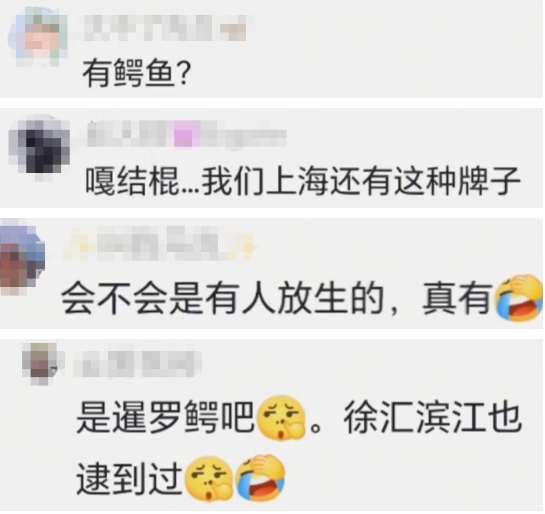Select the text 逮到过
This screenshot has width=545, height=514.
click(129, 480)
